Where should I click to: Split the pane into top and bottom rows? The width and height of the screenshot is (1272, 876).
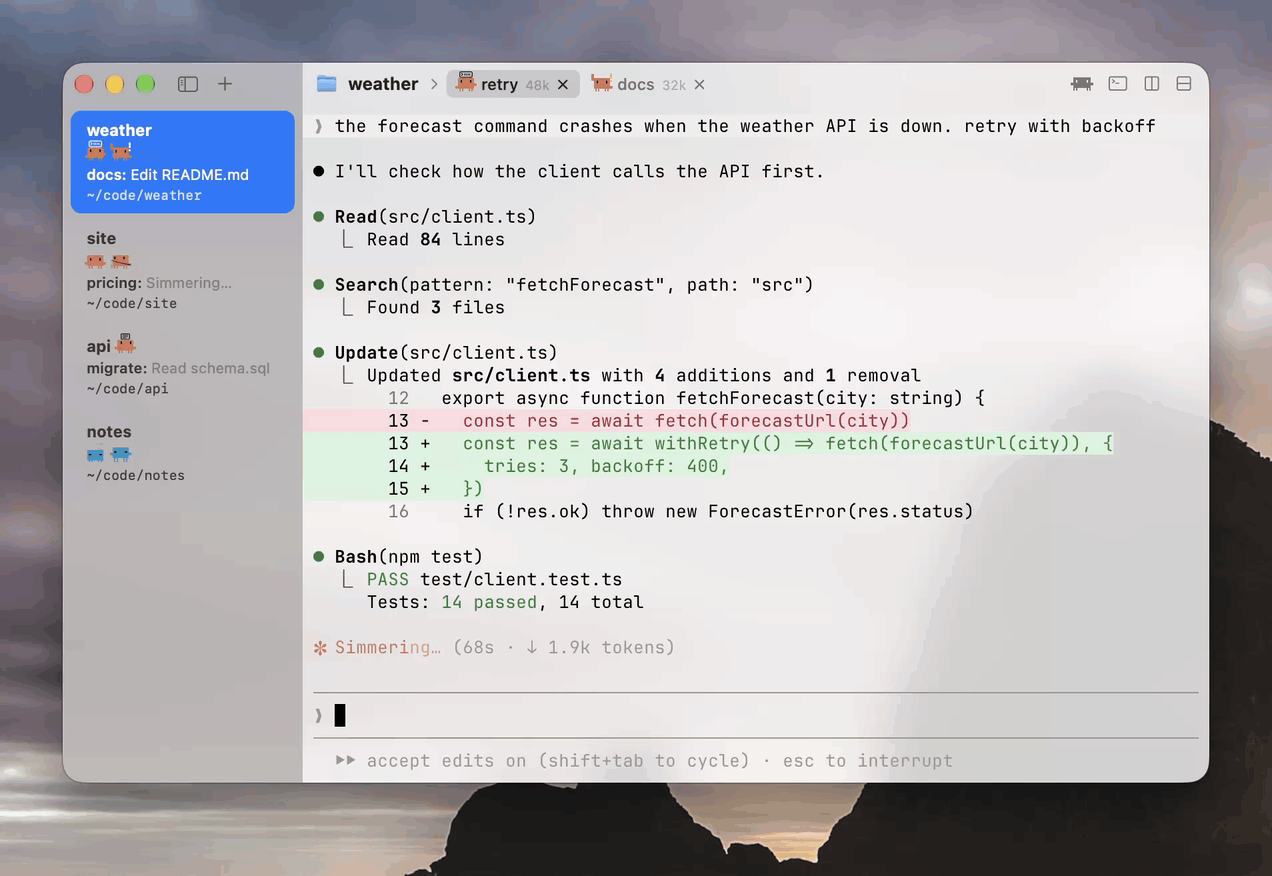(1184, 84)
